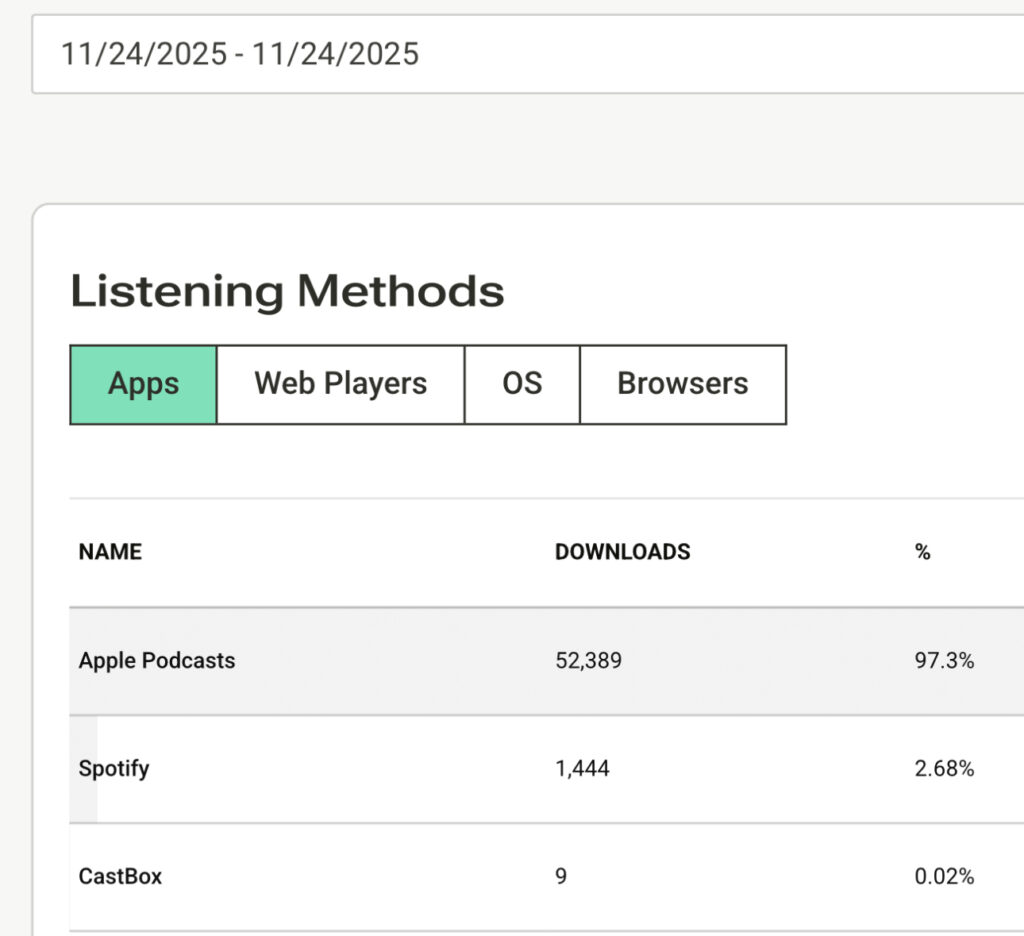This screenshot has width=1024, height=936.
Task: Click CastBox's downloads count of 9
Action: tap(561, 876)
